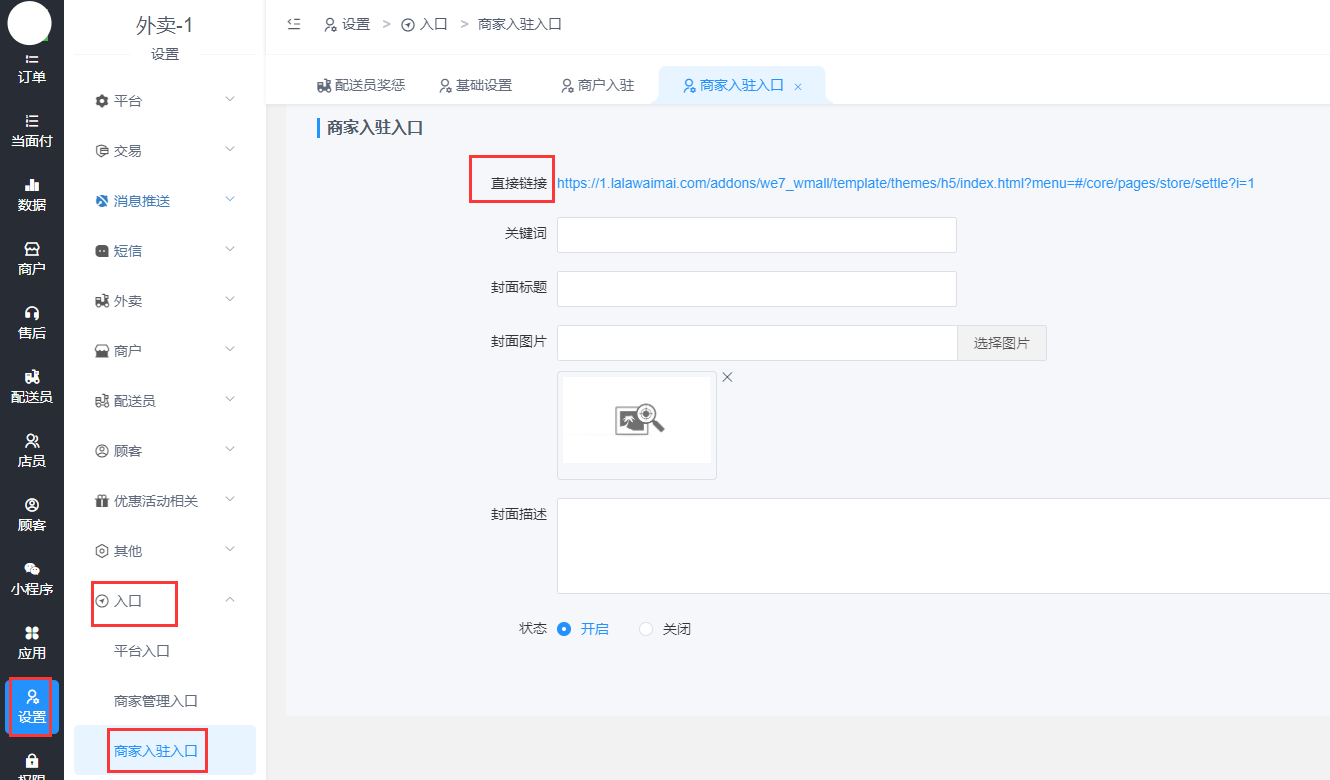The height and width of the screenshot is (780, 1330).
Task: Click the icon beside 消息推送
Action: (x=101, y=201)
